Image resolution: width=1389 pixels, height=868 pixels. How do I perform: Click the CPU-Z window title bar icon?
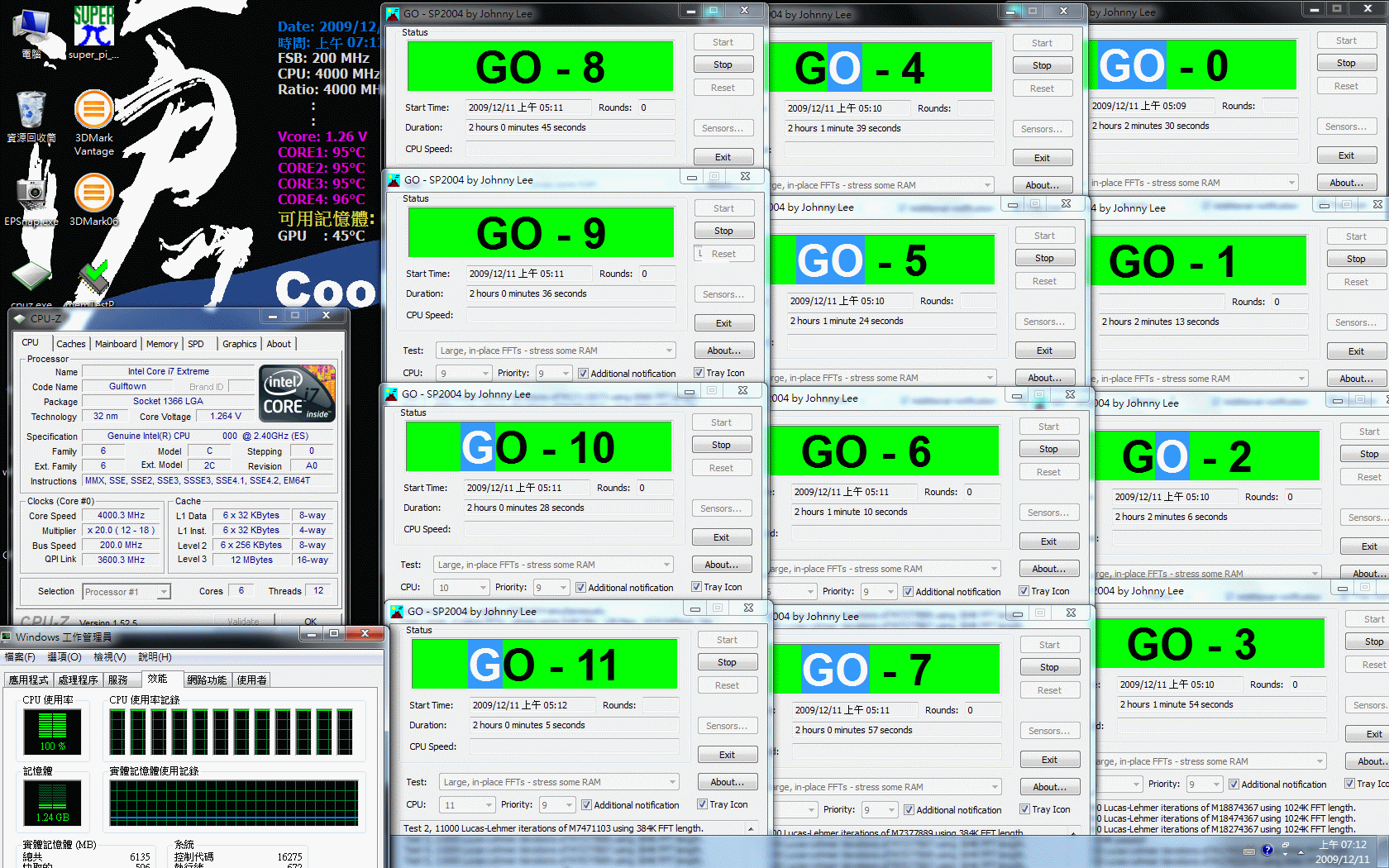pyautogui.click(x=20, y=317)
